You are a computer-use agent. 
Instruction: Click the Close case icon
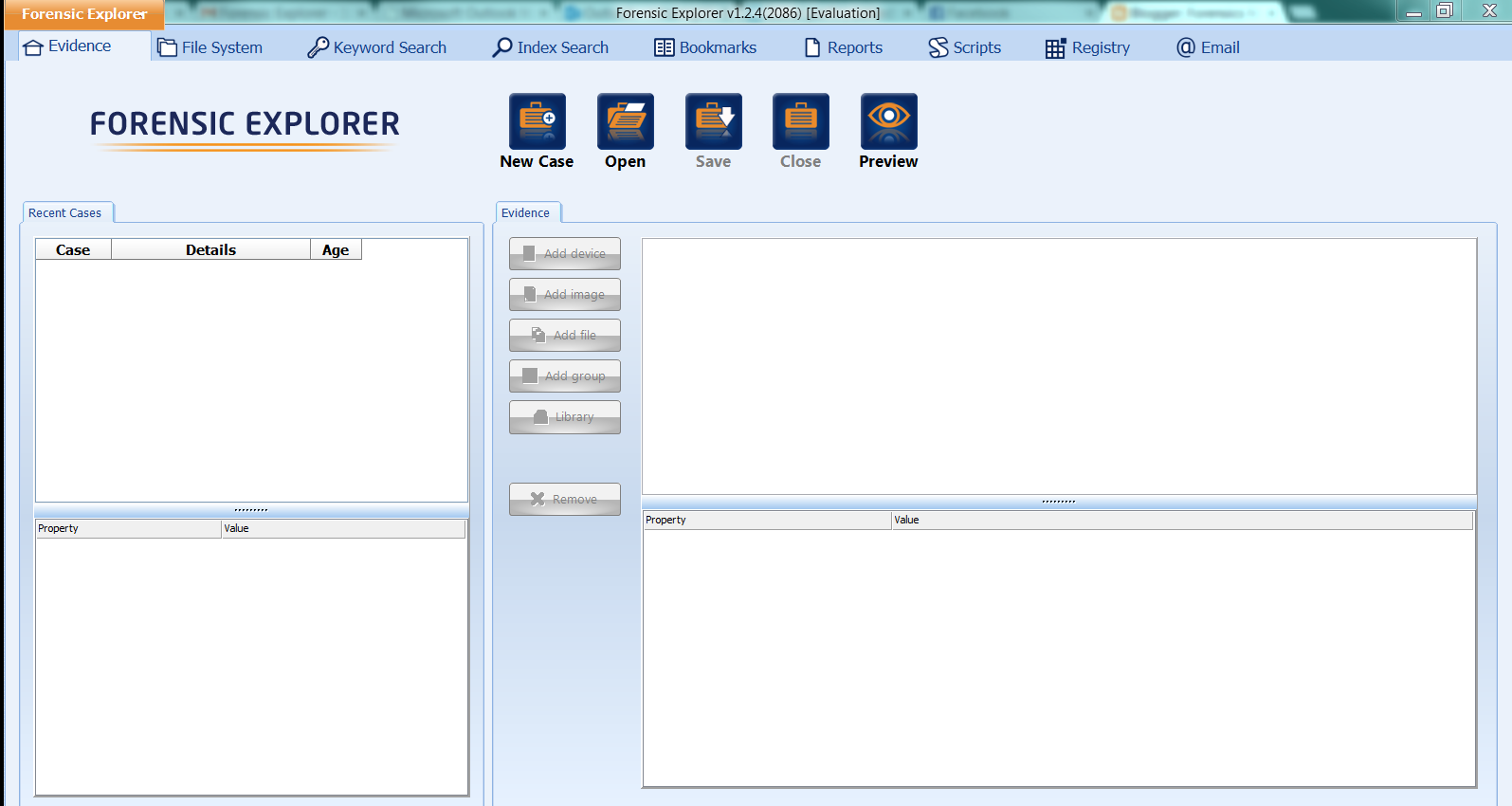click(801, 121)
